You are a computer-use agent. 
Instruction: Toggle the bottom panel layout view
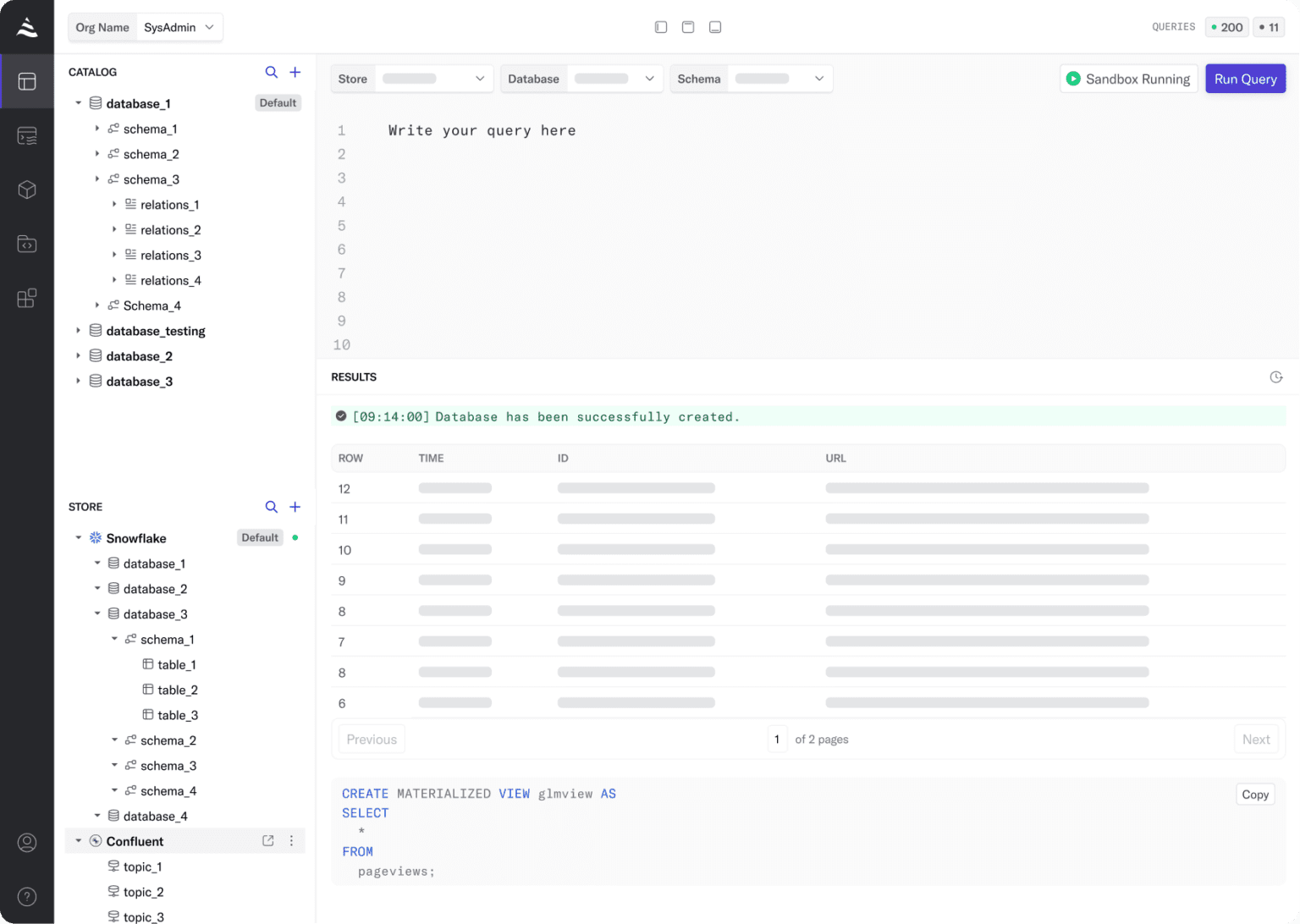point(715,26)
